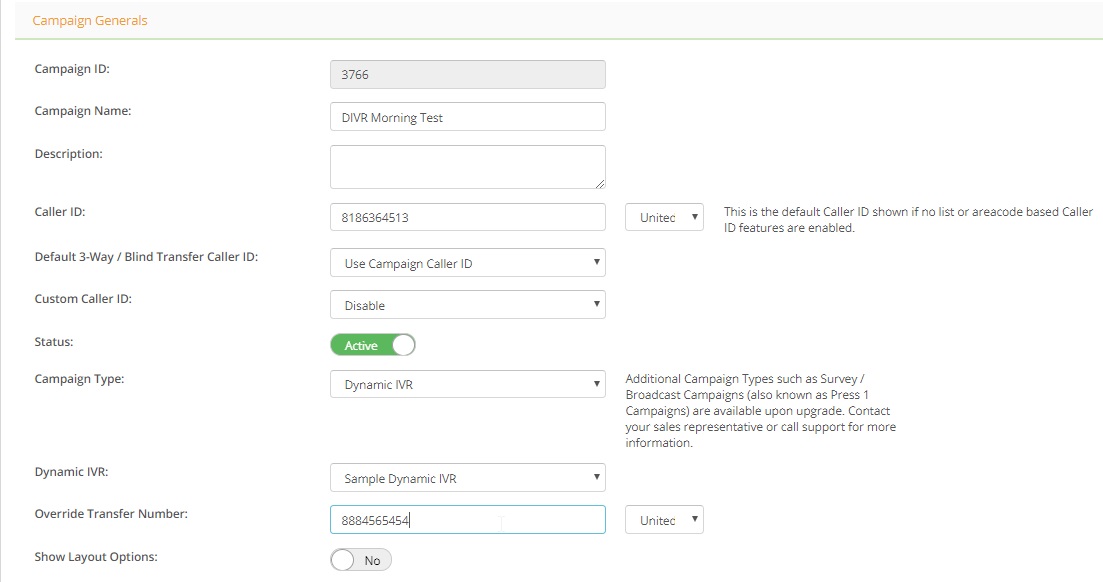Open Default 3-Way / Blind Transfer Caller ID dropdown
Screen dimensions: 1103x582
(467, 263)
